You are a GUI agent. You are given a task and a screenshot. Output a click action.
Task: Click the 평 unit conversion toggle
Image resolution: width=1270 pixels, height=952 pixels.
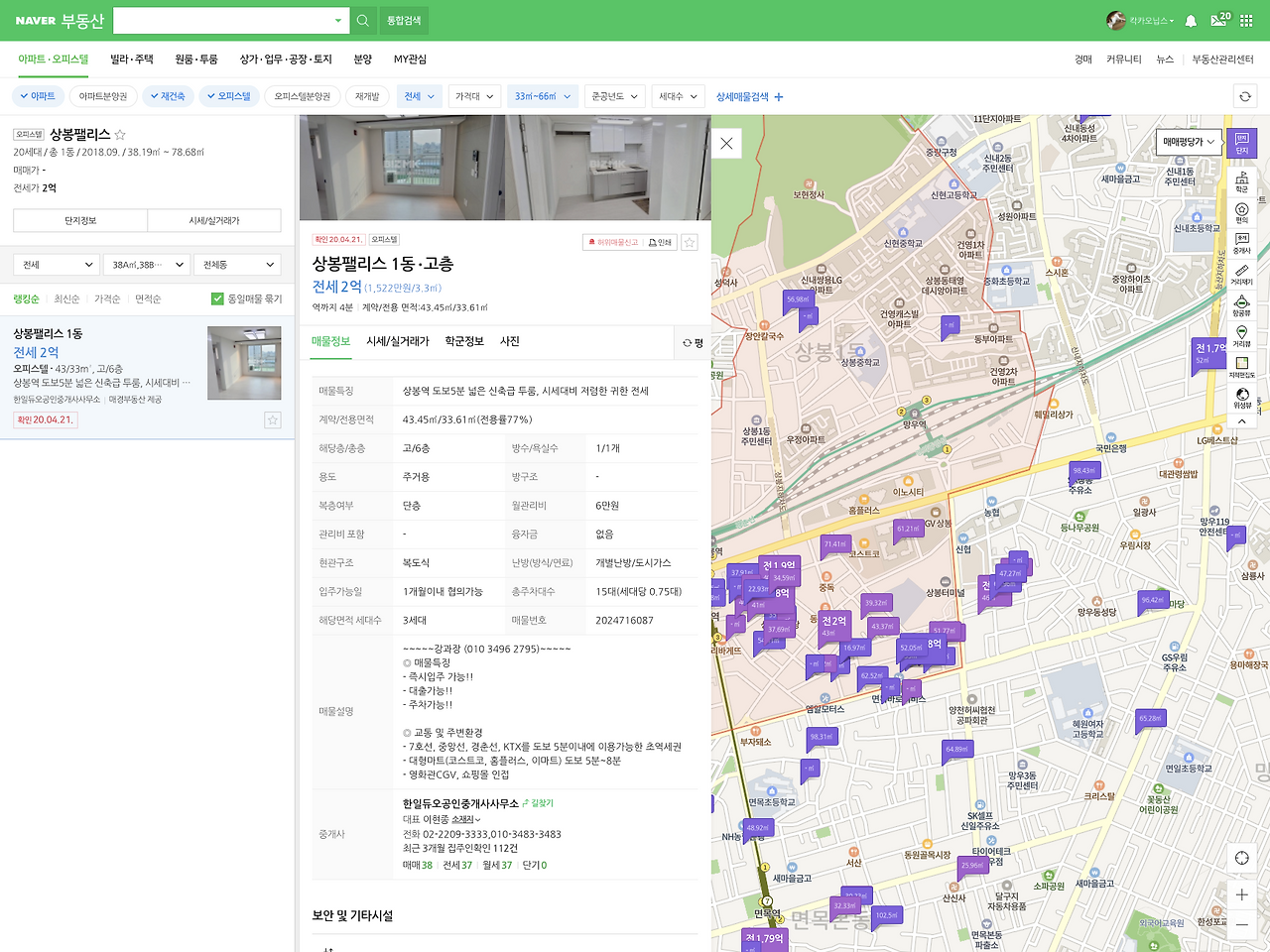point(693,343)
